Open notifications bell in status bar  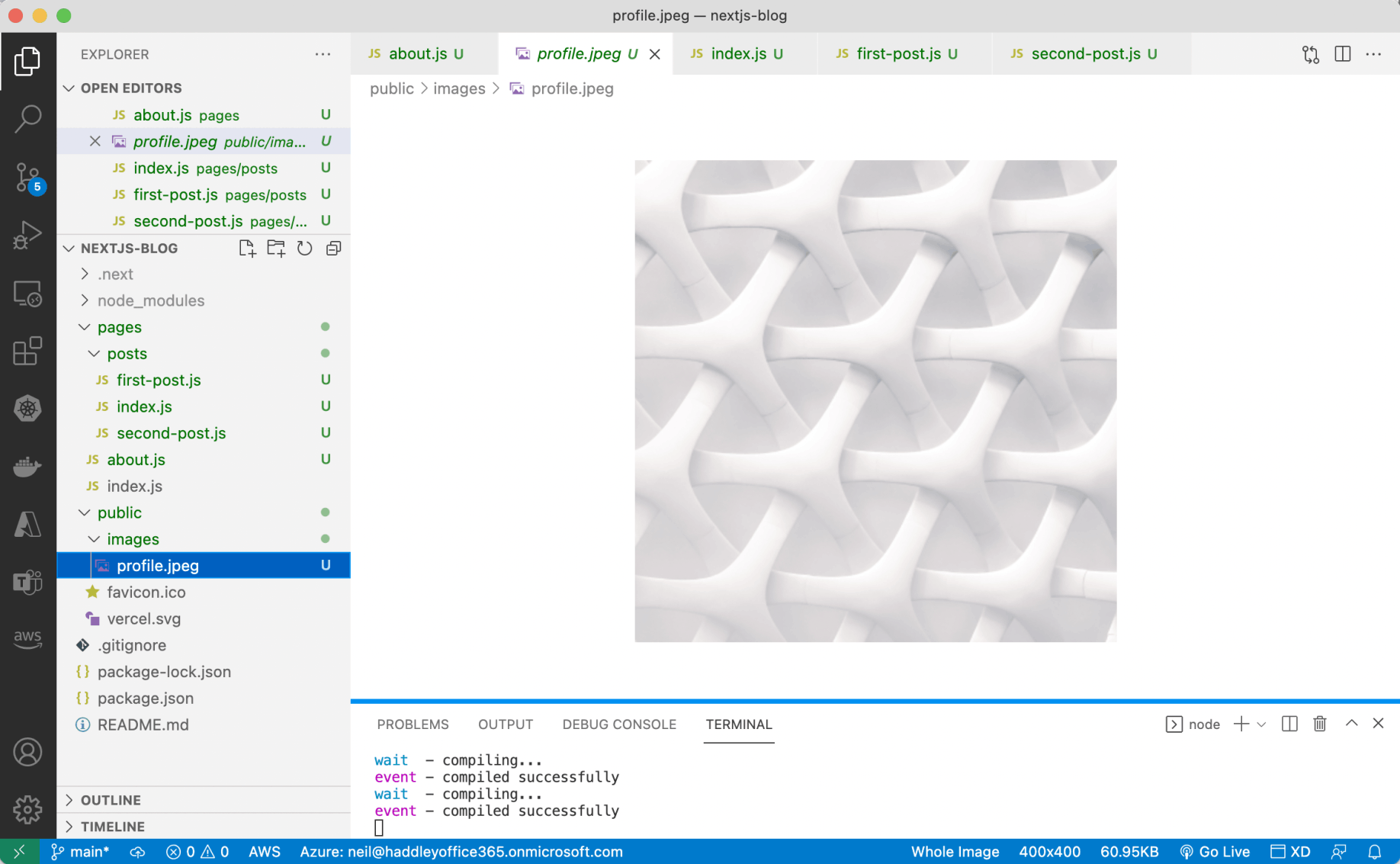click(1374, 852)
